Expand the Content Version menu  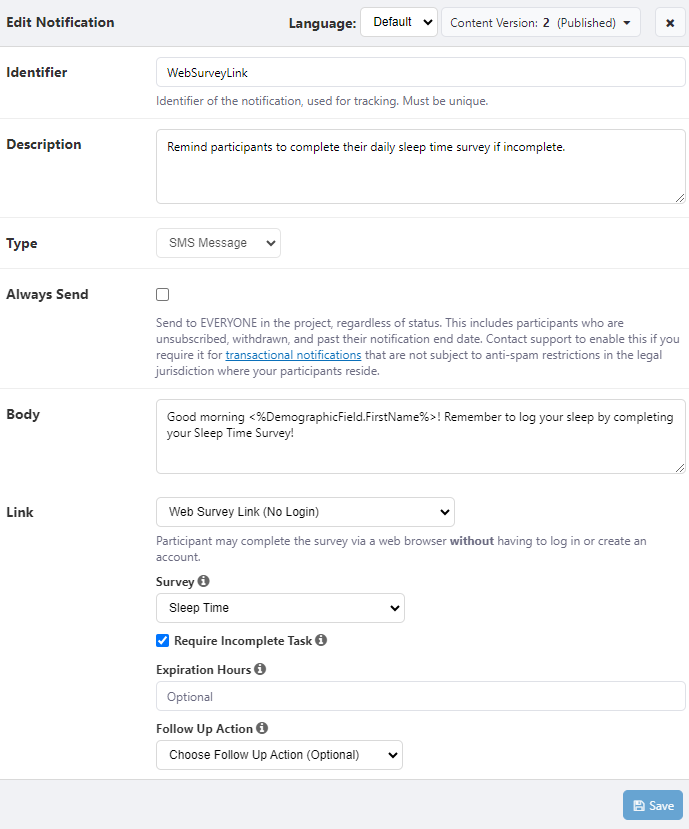click(540, 22)
